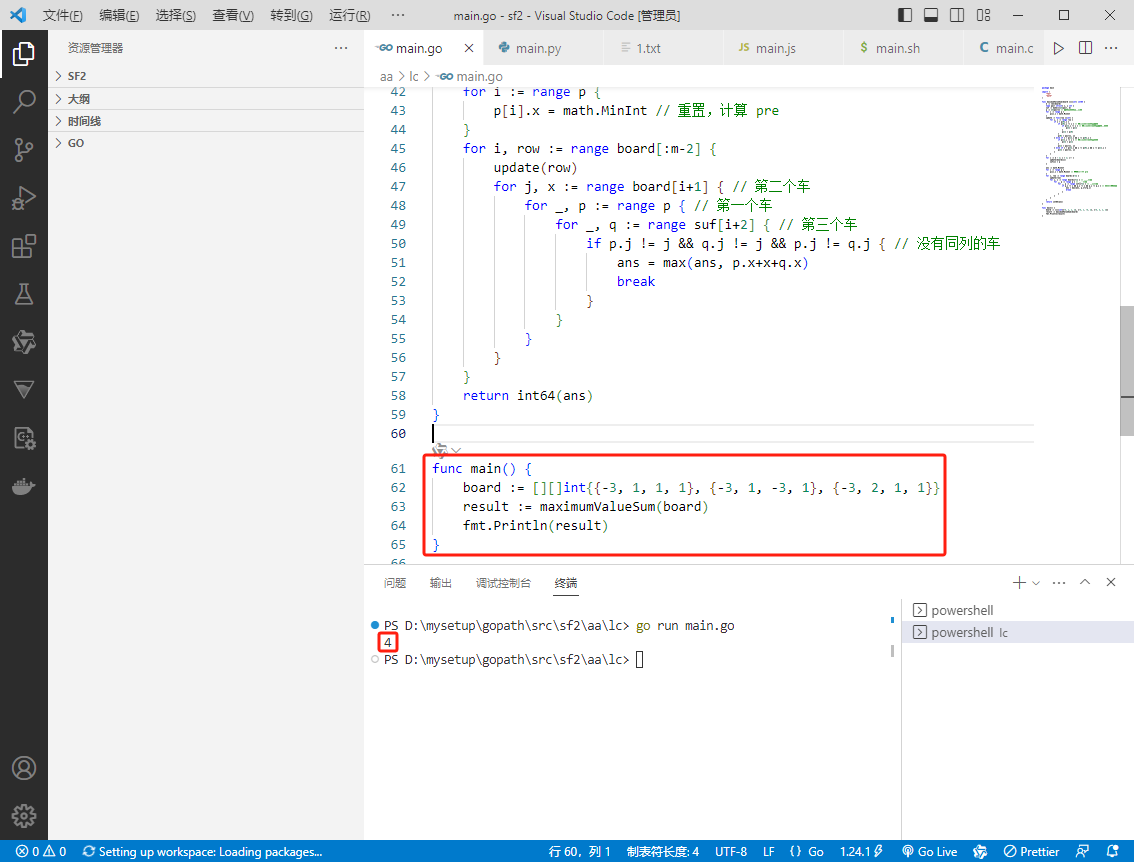
Task: Open the 转到(G) menu
Action: pos(291,15)
